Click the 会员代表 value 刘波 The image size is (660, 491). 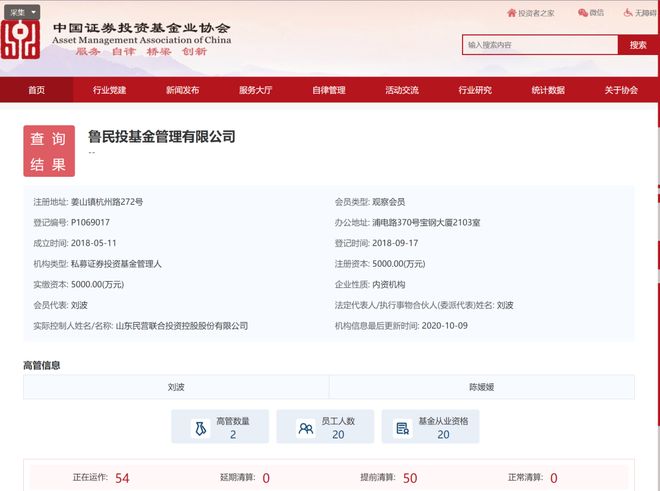tap(79, 305)
